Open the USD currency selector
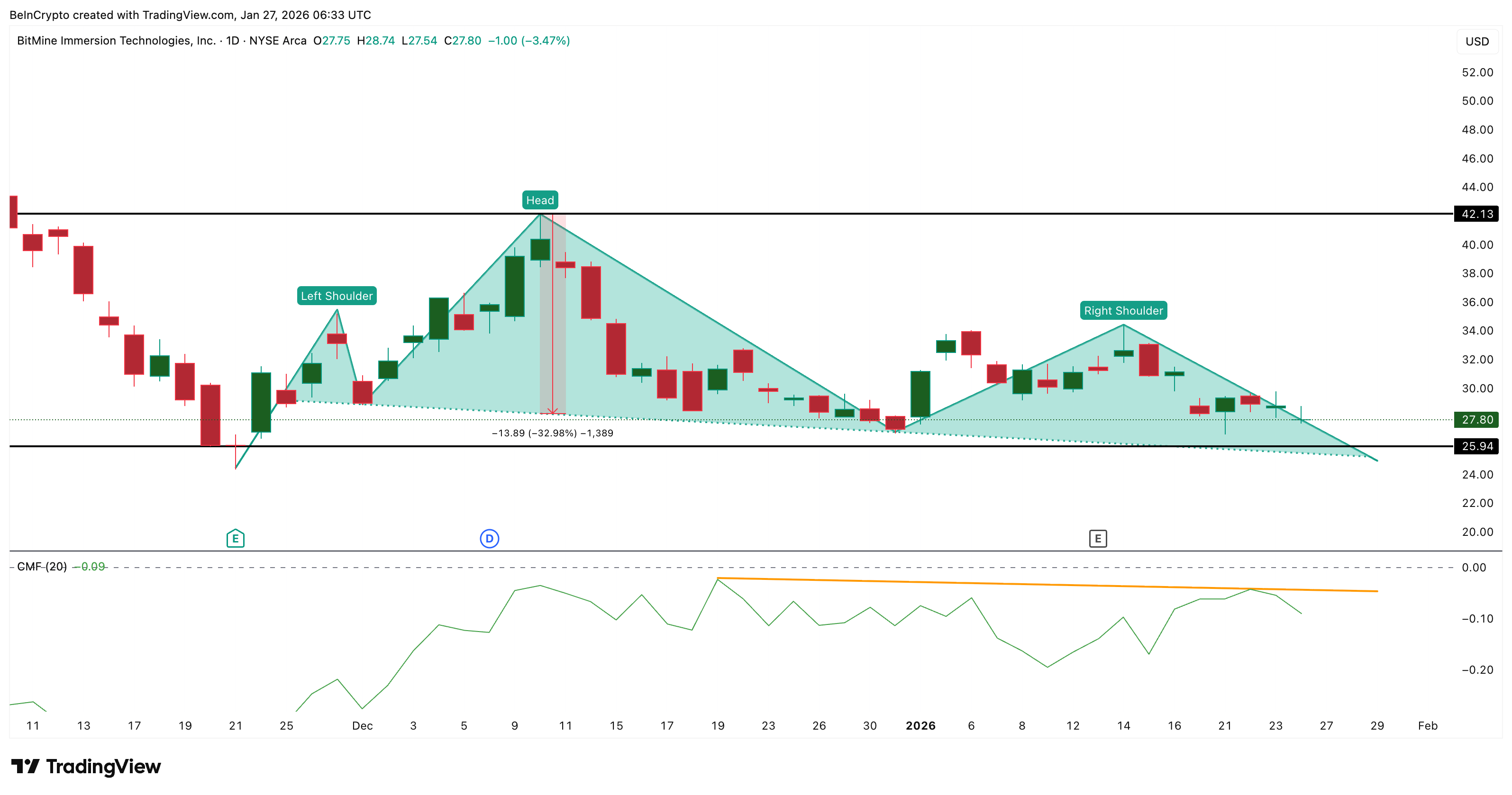Screen dimensions: 1512x795 point(1477,41)
